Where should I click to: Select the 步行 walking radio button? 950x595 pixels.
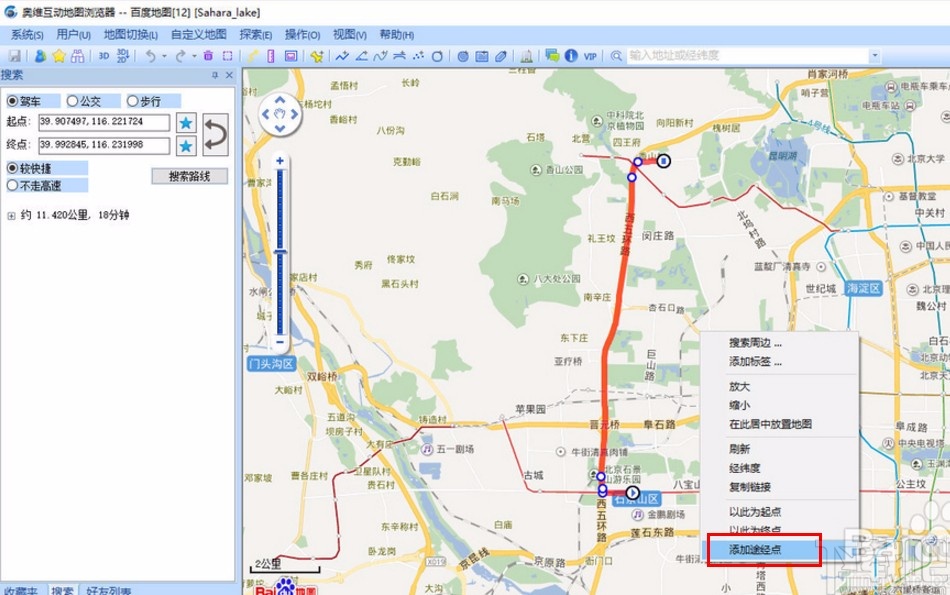(x=132, y=101)
